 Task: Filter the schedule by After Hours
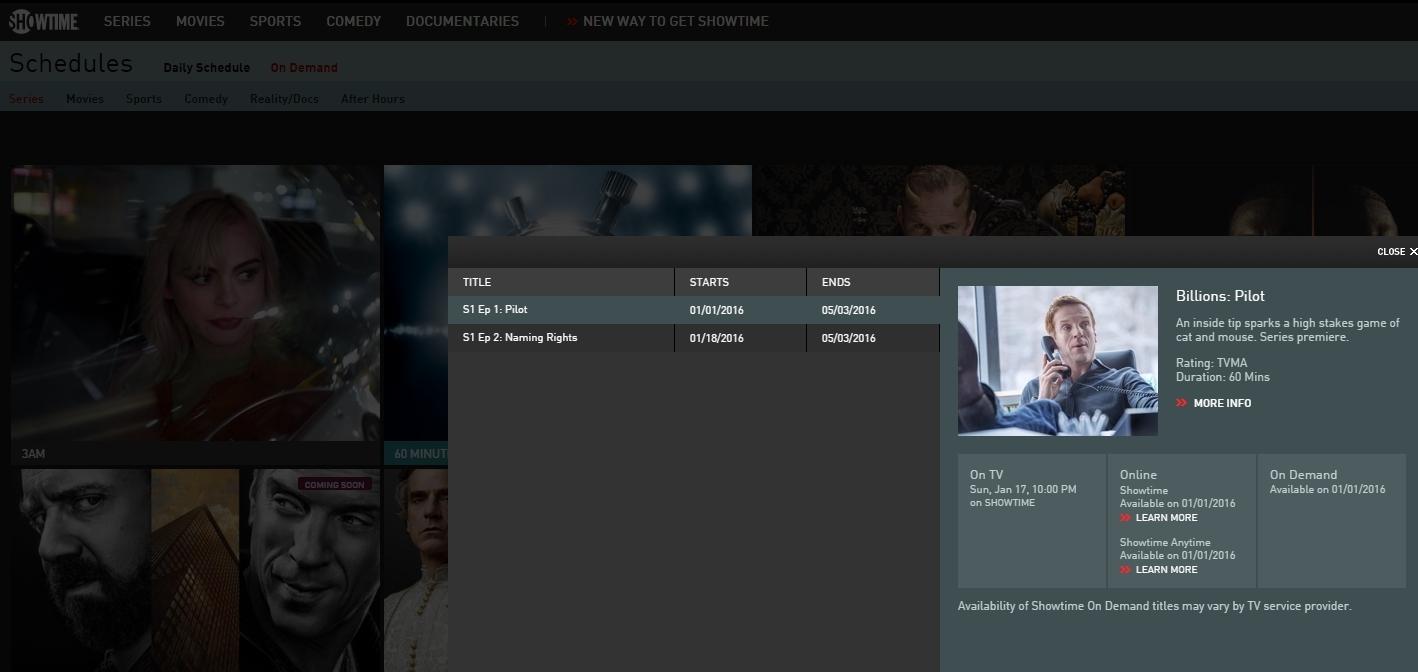tap(373, 99)
